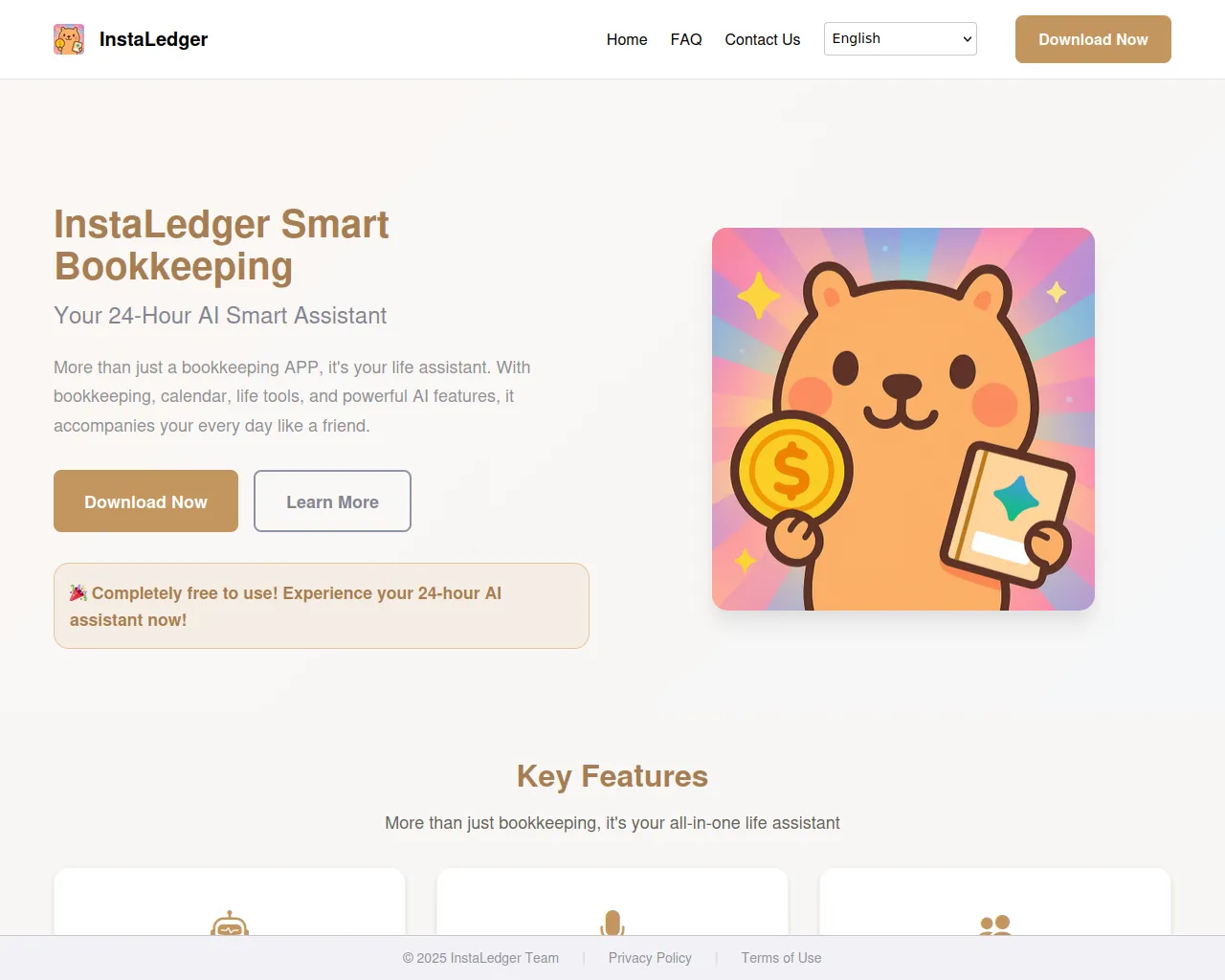
Task: Click the robot icon in first feature card
Action: tap(230, 924)
